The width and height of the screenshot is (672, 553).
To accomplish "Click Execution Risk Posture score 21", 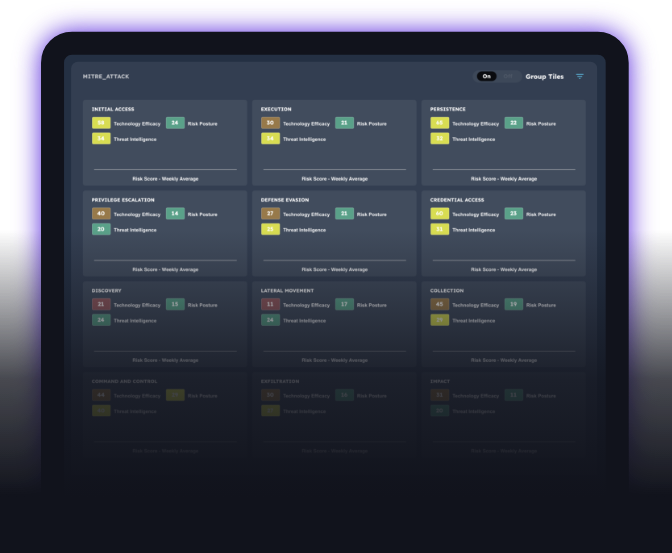I will tap(344, 123).
